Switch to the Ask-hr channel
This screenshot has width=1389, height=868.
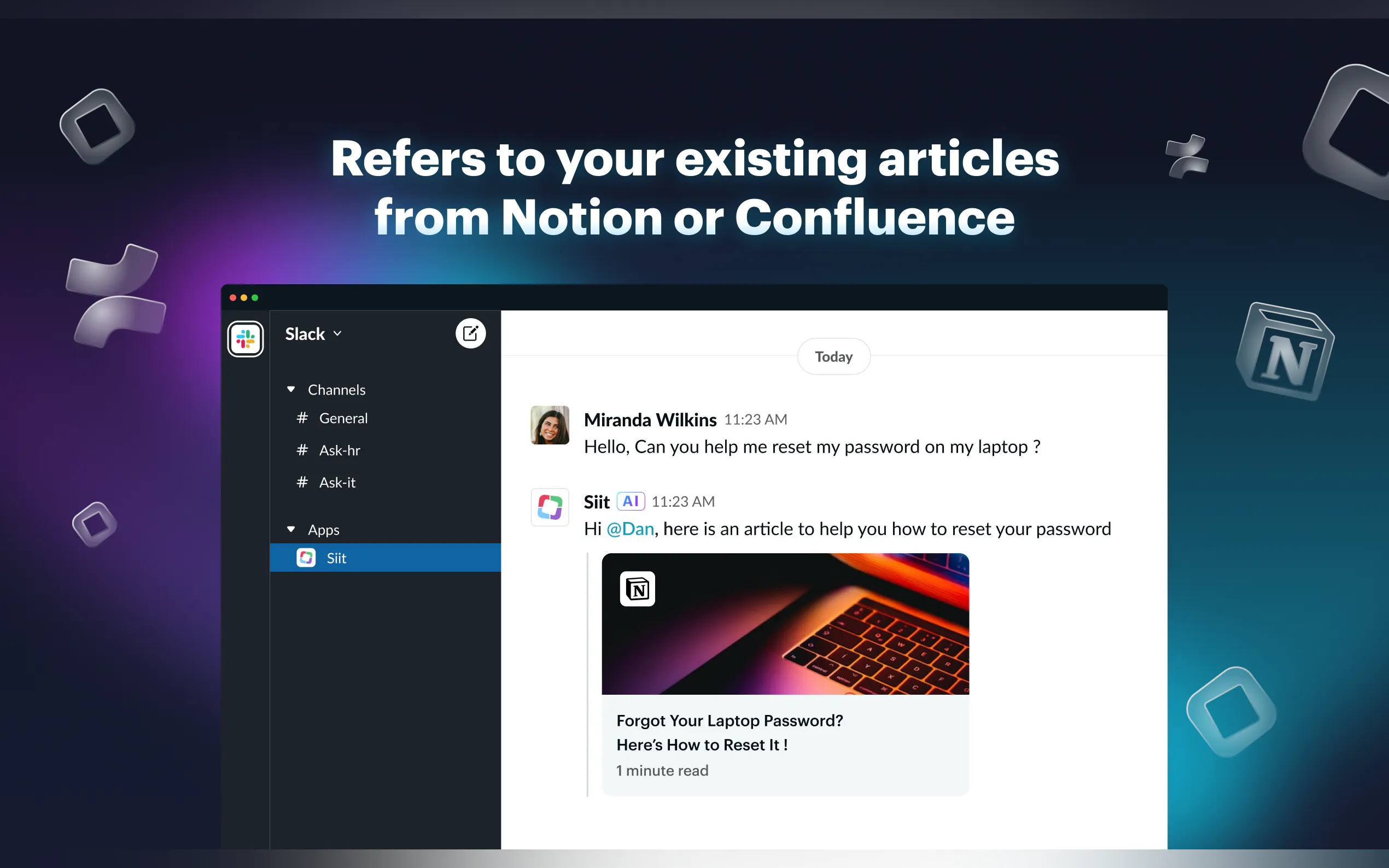(x=340, y=450)
